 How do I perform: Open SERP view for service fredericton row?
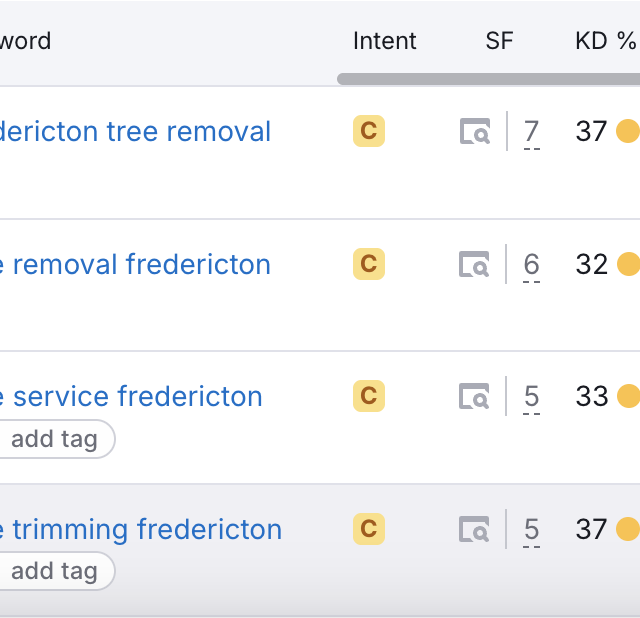point(475,397)
